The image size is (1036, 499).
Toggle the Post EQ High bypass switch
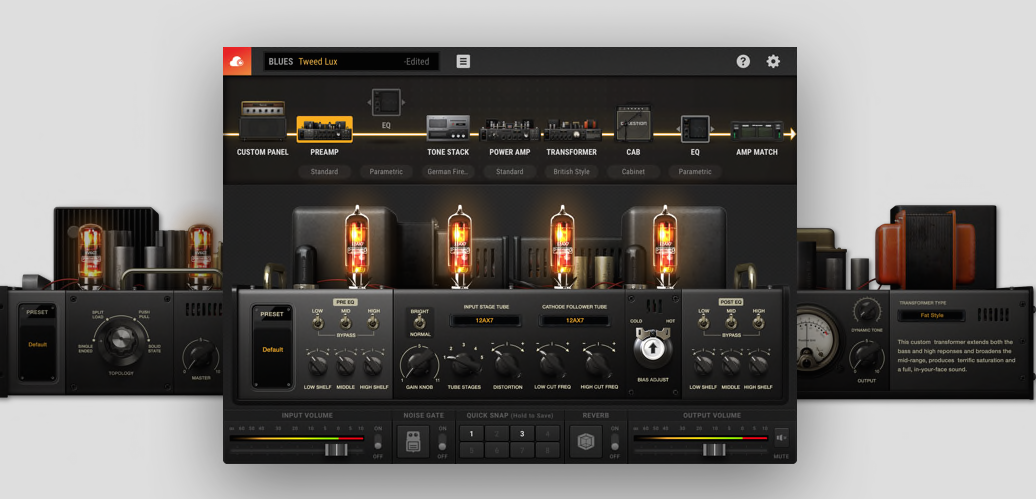(x=758, y=322)
